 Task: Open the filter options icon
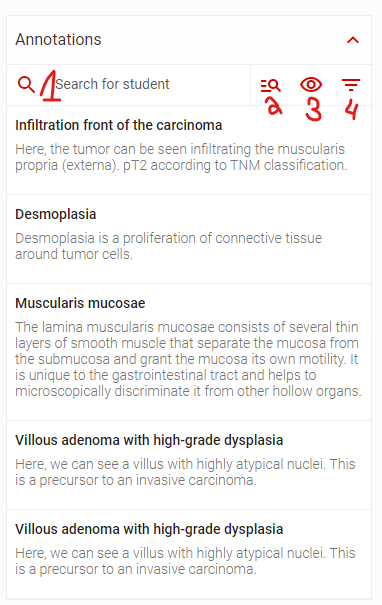351,85
